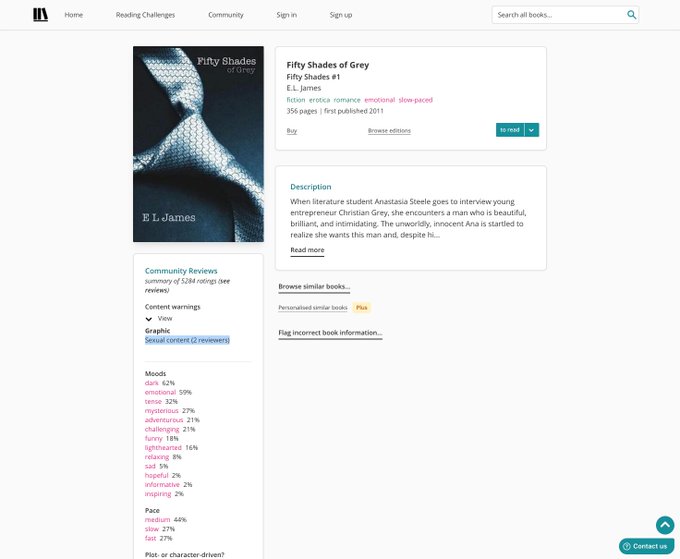This screenshot has height=559, width=680.
Task: Open the Reading Challenges menu item
Action: [x=145, y=15]
